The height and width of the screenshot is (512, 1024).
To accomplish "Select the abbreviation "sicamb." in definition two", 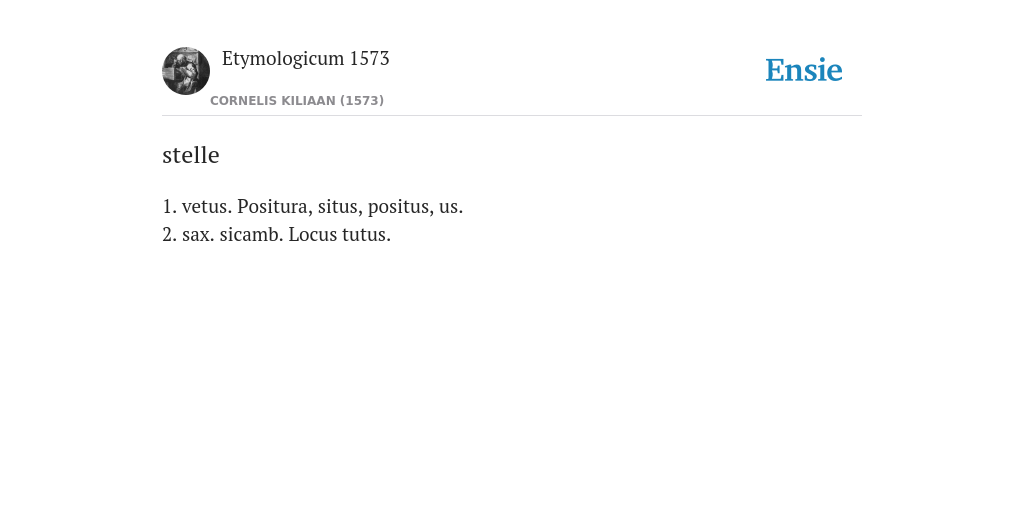I will point(251,234).
